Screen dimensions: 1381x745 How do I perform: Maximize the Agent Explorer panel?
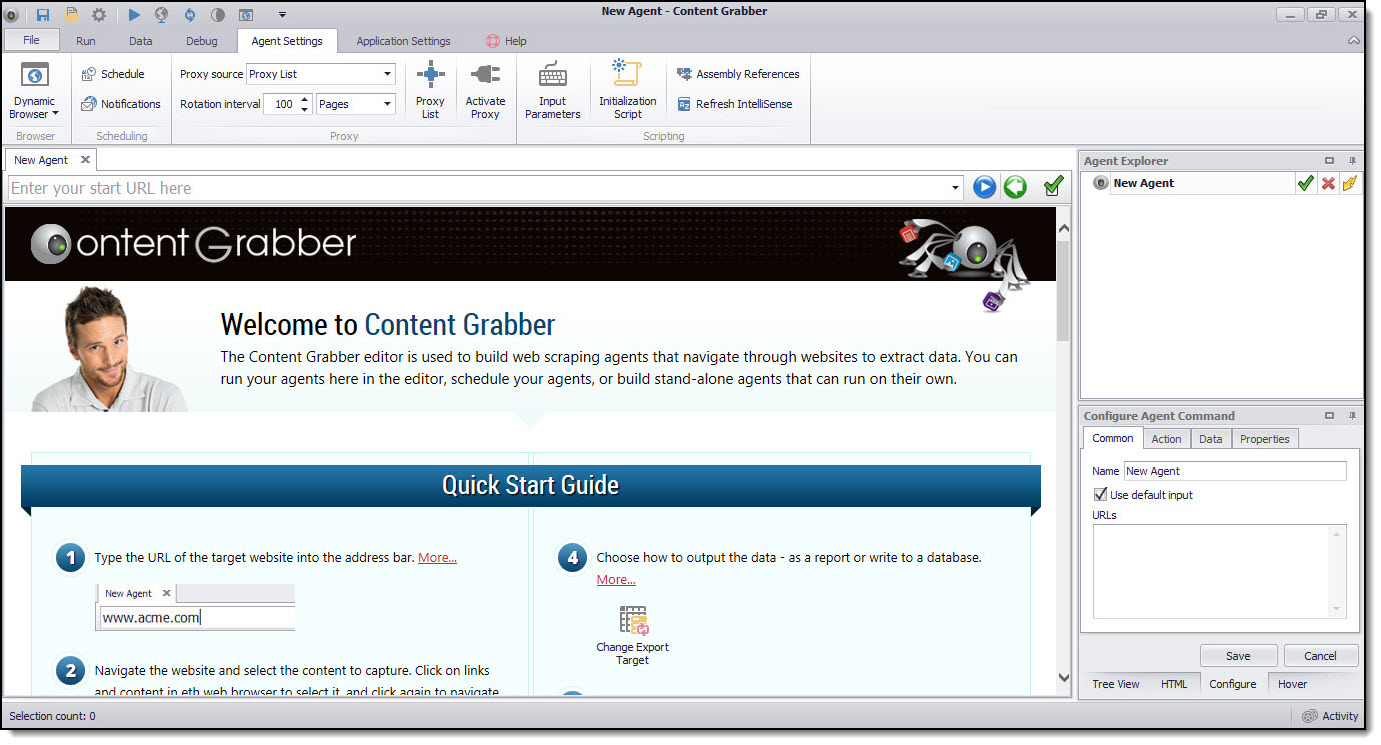[1329, 160]
